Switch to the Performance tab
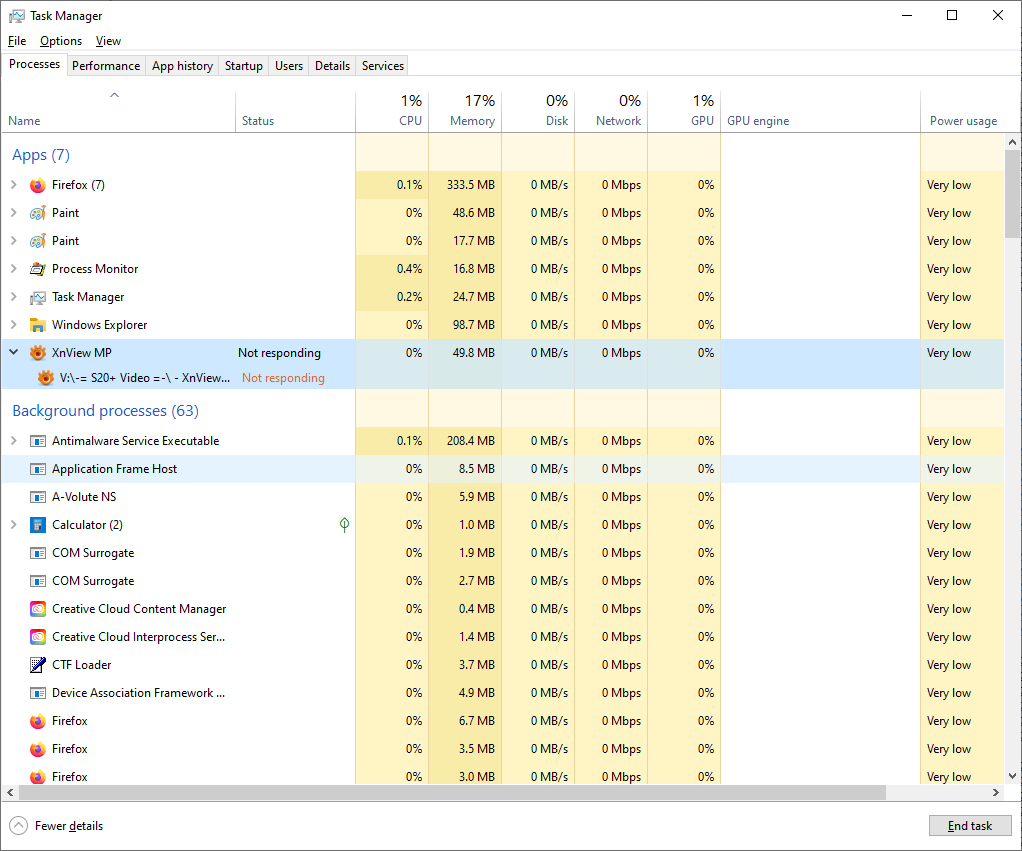Viewport: 1022px width, 851px height. pos(105,66)
